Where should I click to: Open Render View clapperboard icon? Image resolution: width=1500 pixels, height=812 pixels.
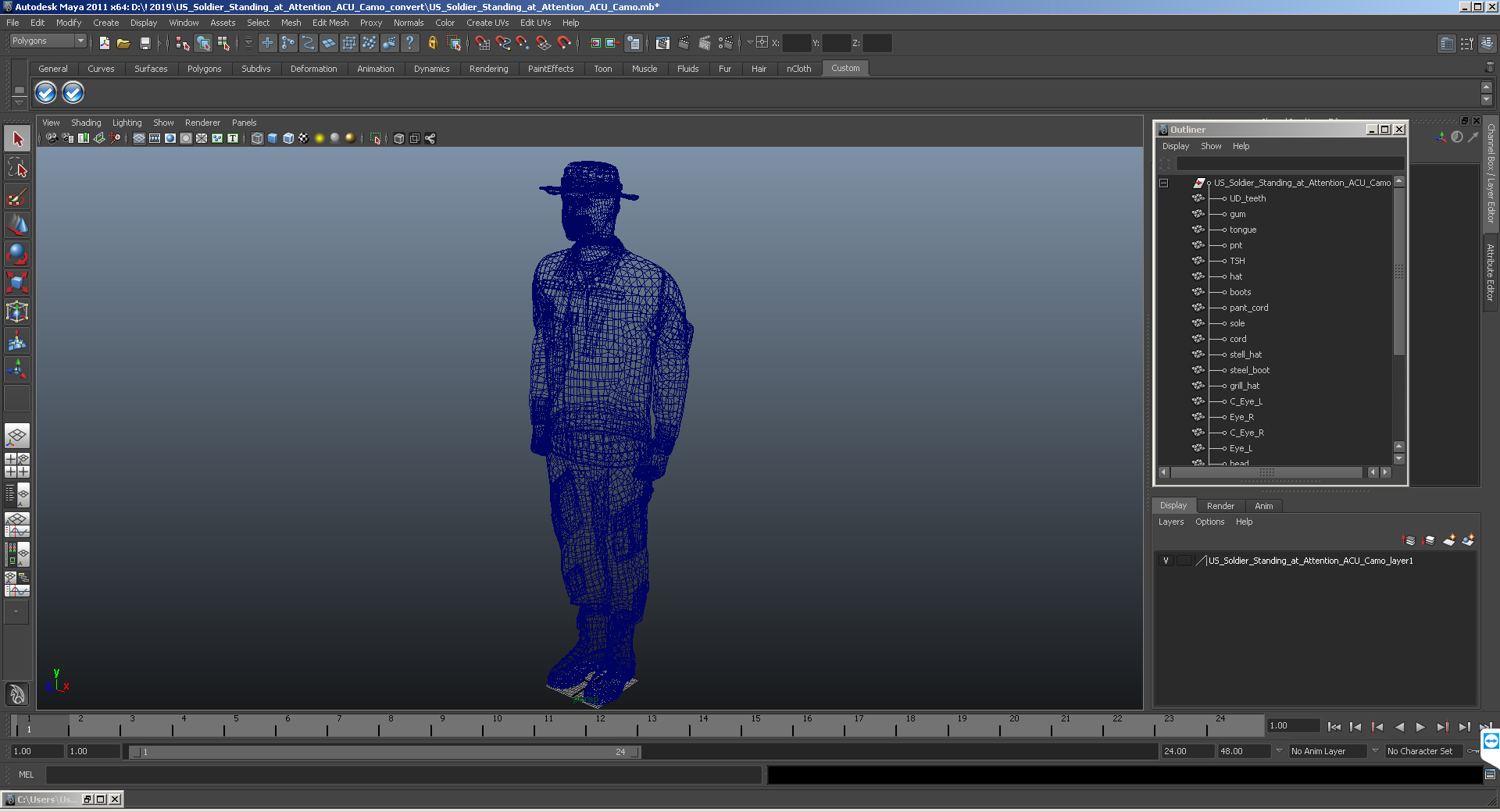[662, 43]
